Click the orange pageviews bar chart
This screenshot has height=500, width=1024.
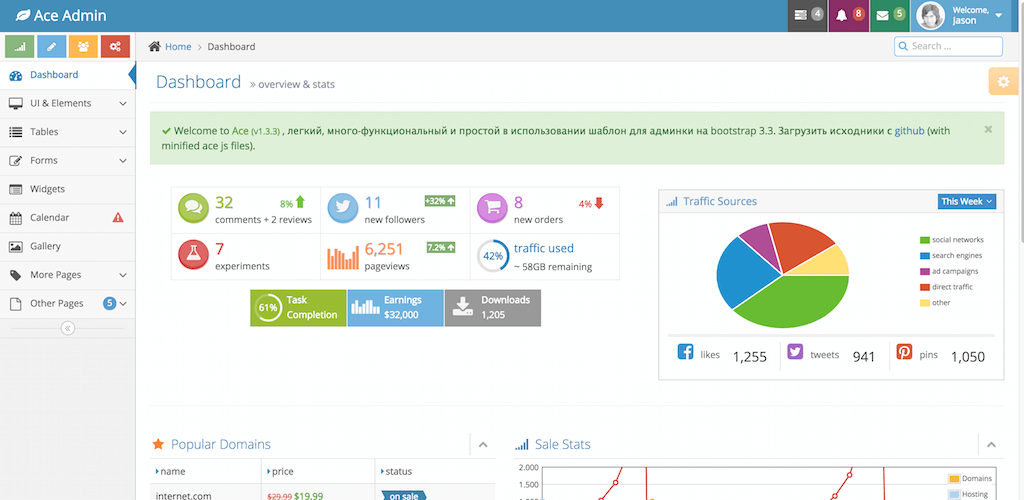(343, 258)
